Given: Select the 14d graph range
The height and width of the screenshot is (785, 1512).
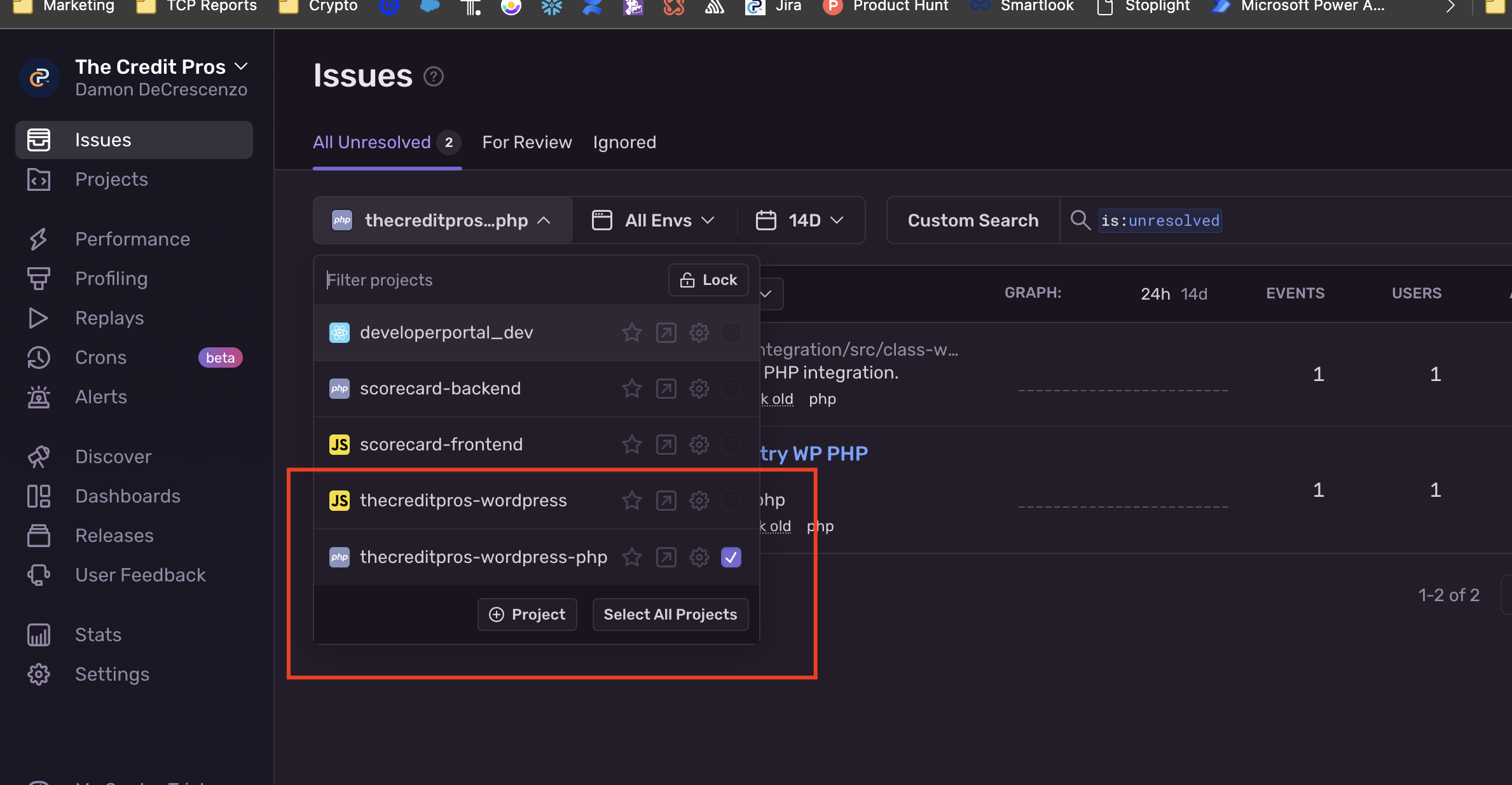Looking at the screenshot, I should [1194, 294].
